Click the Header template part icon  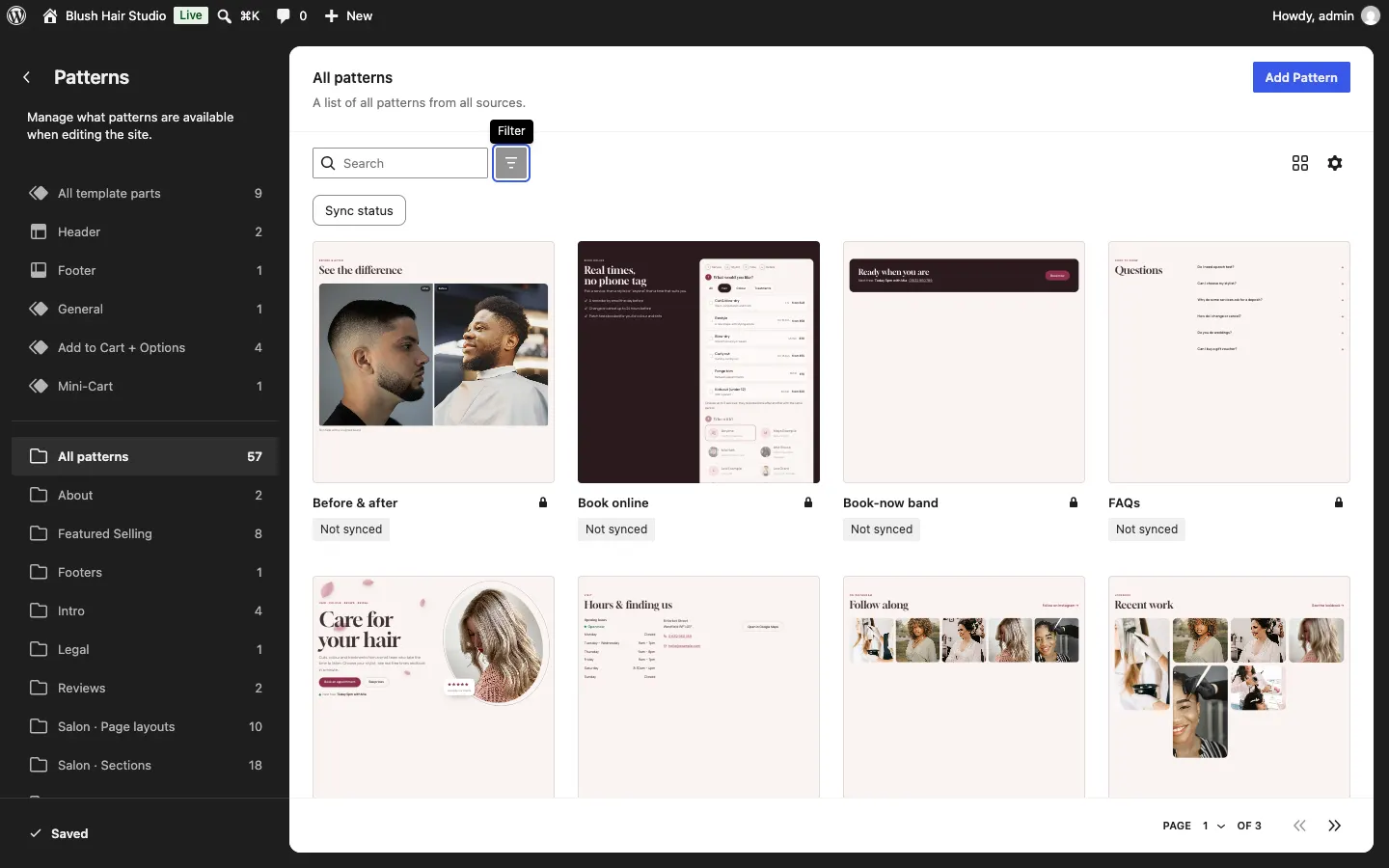(39, 231)
